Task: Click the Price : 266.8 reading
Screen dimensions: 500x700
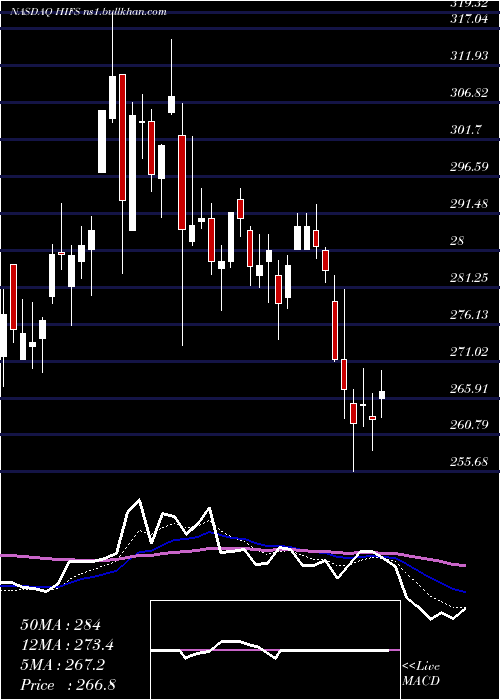Action: point(67,685)
